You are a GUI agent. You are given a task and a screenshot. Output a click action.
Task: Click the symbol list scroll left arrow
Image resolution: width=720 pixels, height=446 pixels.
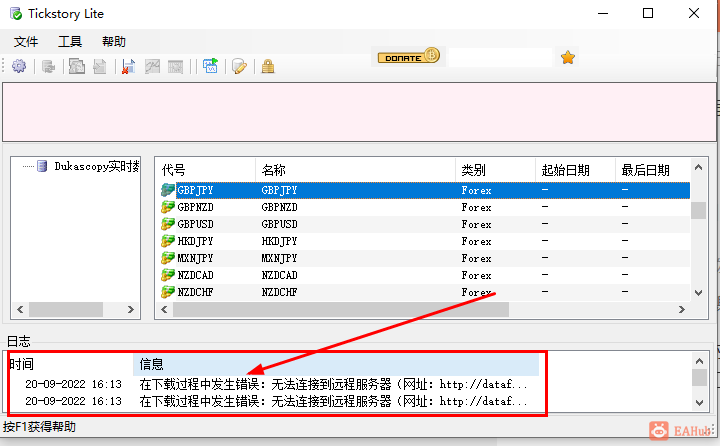pos(164,310)
